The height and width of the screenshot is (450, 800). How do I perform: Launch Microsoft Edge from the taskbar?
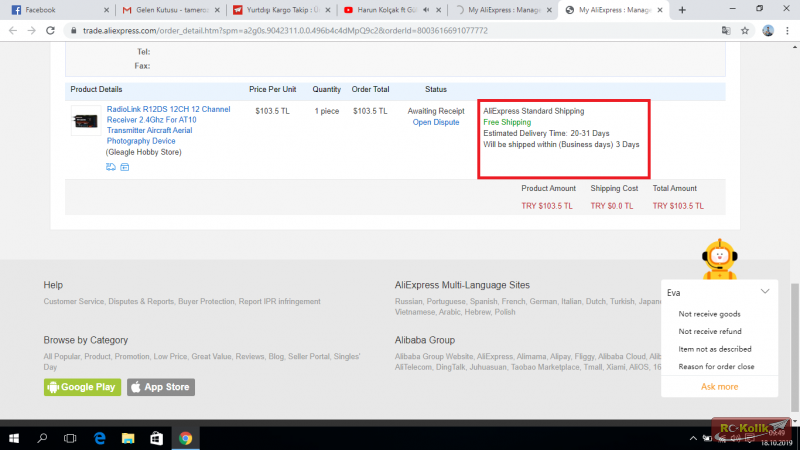(x=99, y=438)
